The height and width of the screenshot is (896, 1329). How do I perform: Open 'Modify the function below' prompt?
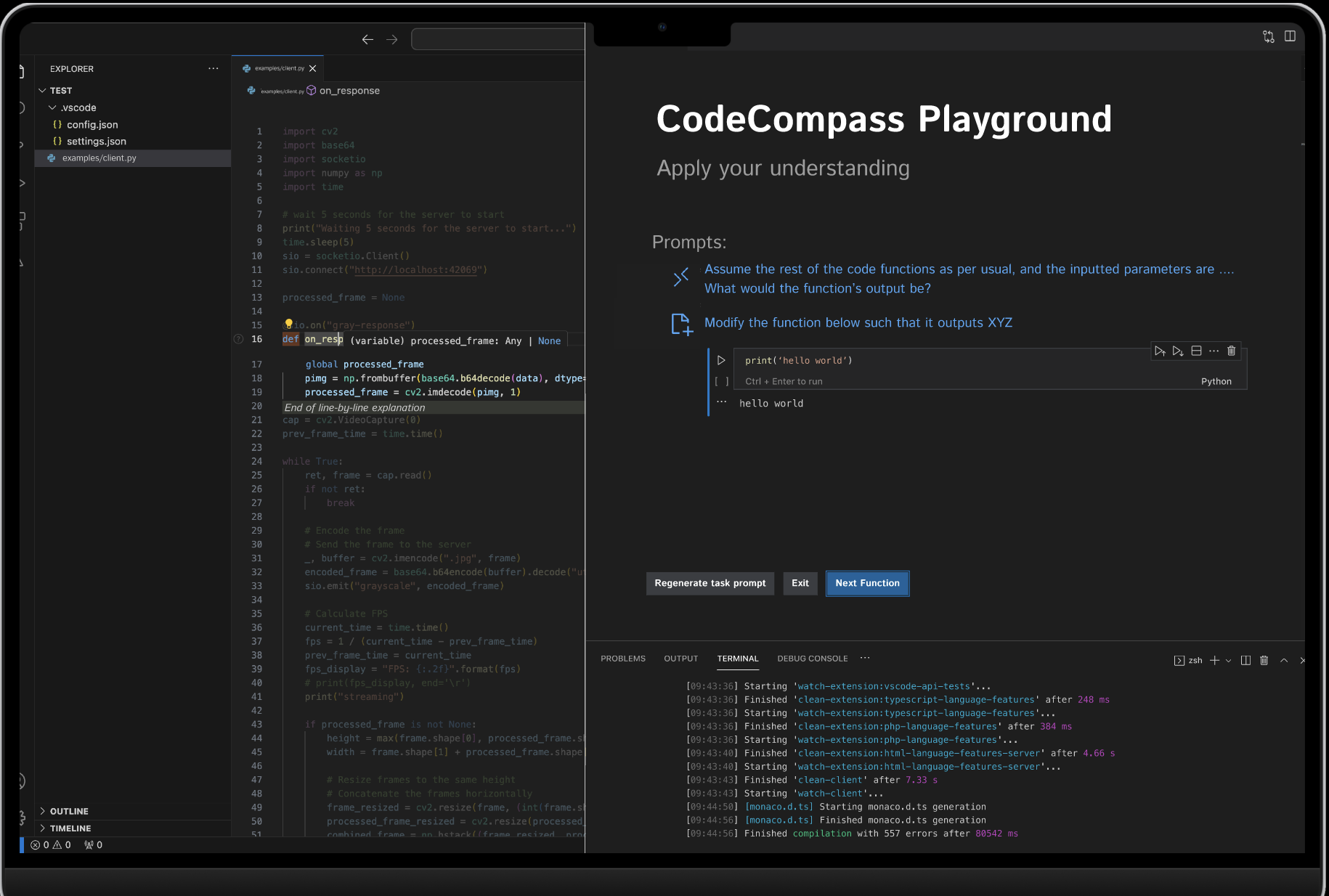coord(858,322)
